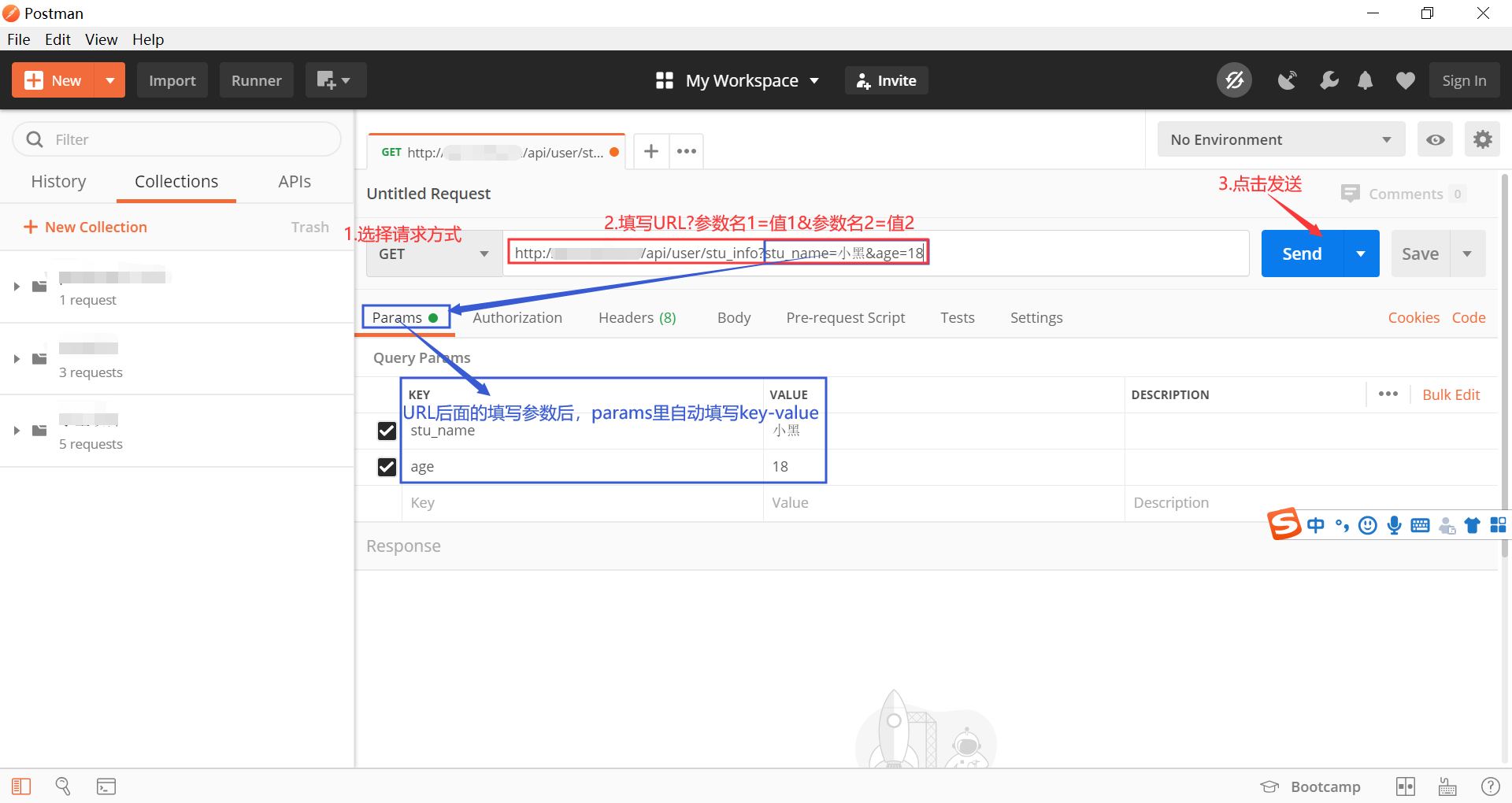Toggle the sidebar panel icon in status bar

[21, 786]
